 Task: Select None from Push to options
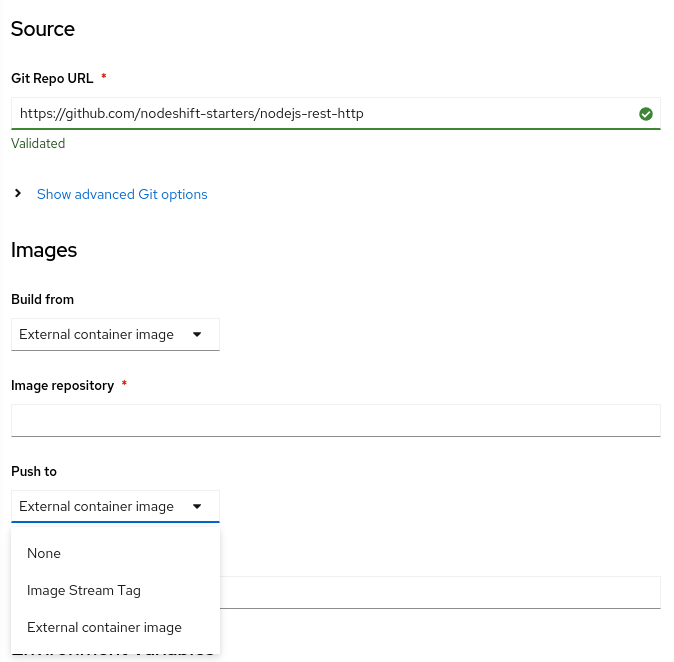coord(115,553)
